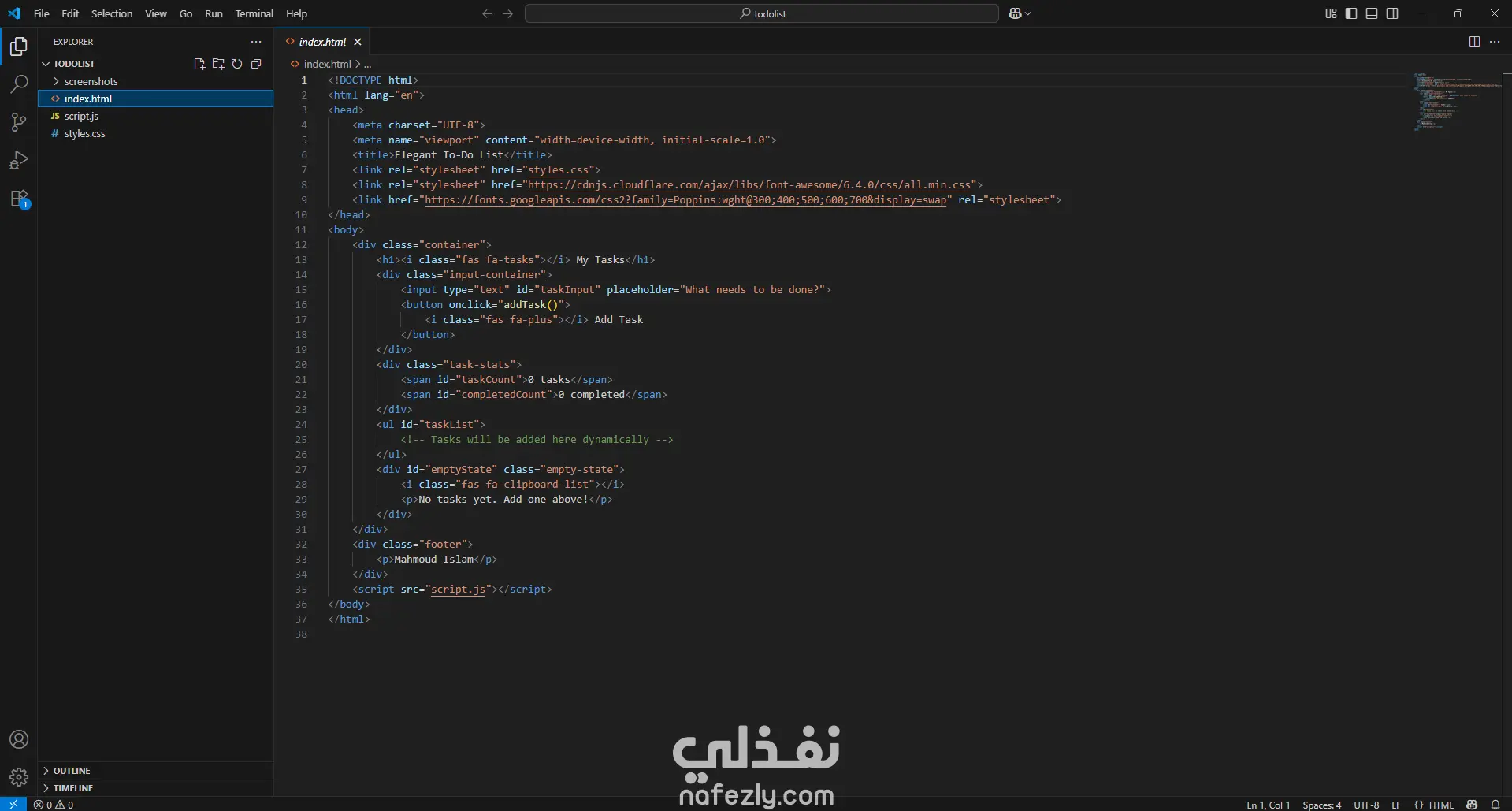Follow the script.js src link
1512x811 pixels.
(458, 589)
